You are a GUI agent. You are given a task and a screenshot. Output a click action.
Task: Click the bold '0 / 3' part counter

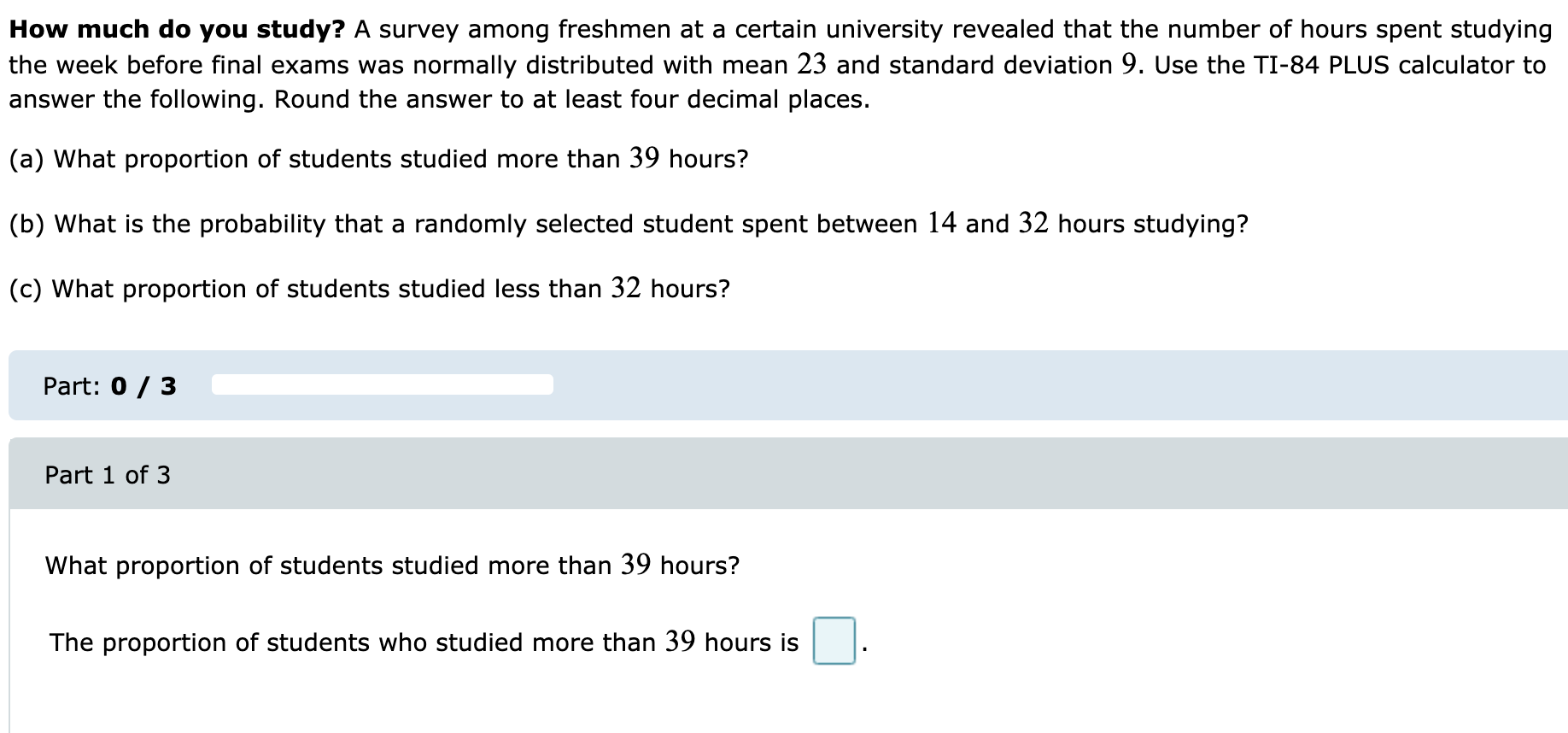(x=143, y=386)
